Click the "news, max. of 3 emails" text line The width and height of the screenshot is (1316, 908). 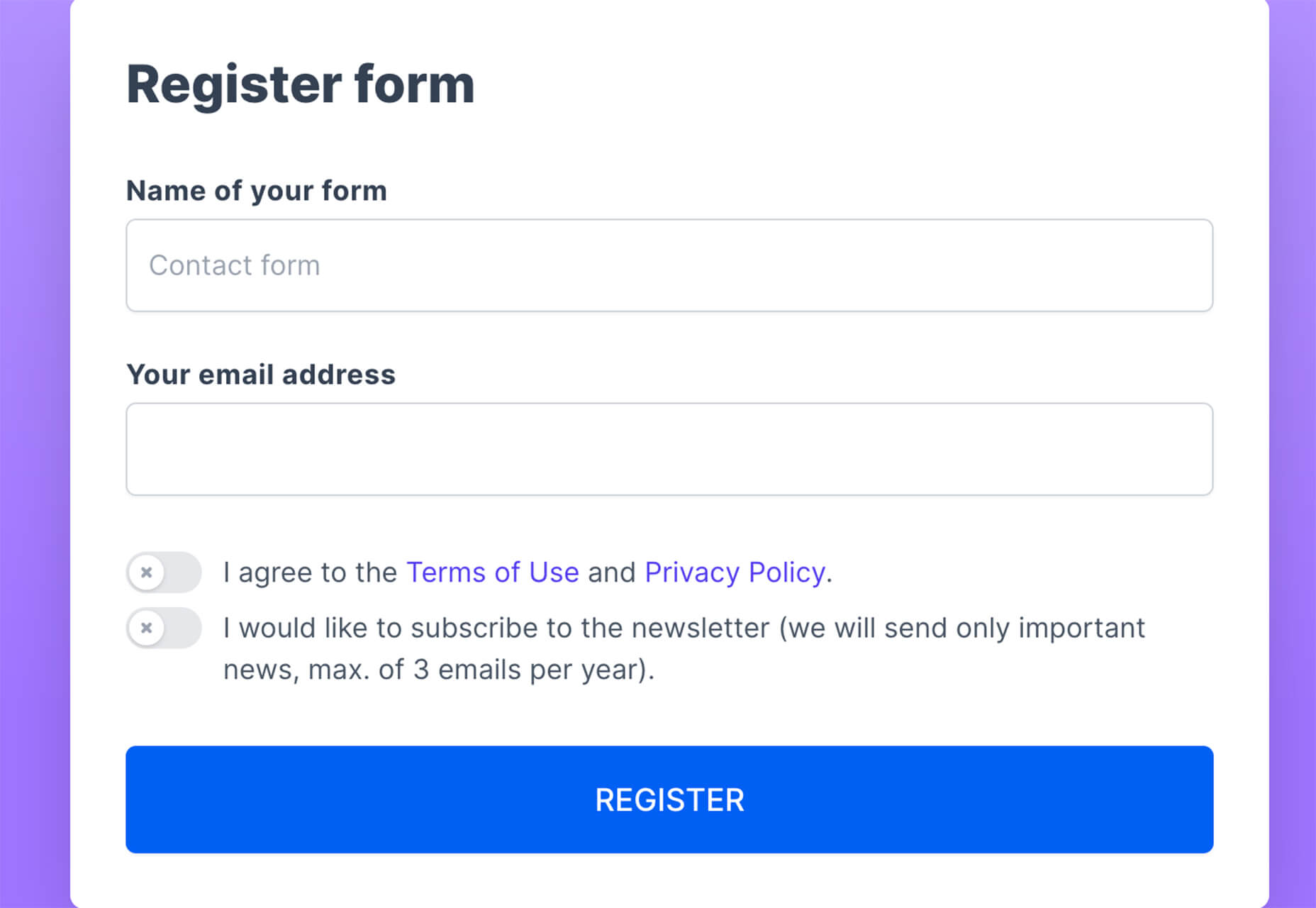point(438,670)
